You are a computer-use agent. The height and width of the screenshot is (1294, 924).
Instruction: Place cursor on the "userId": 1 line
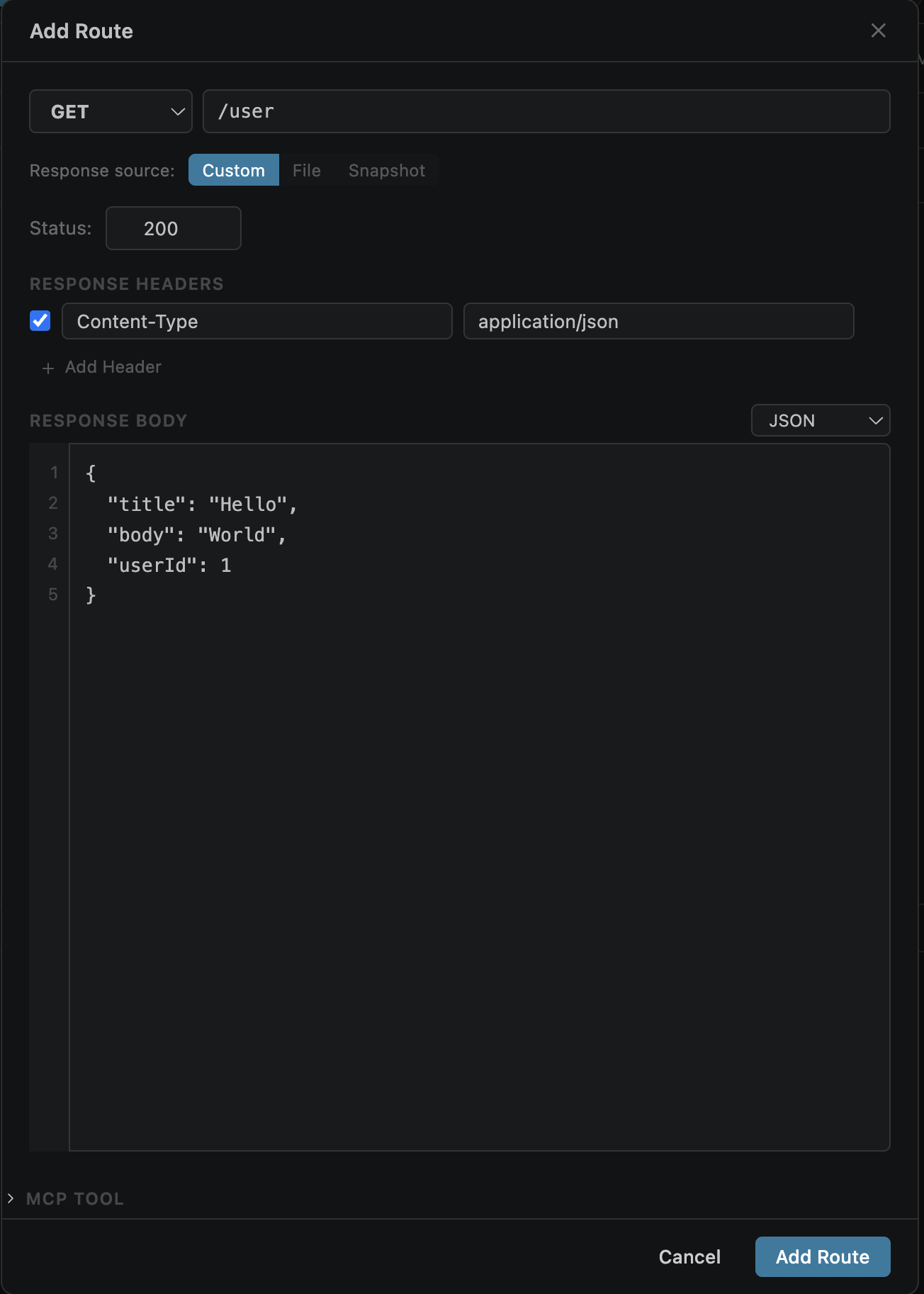point(169,565)
